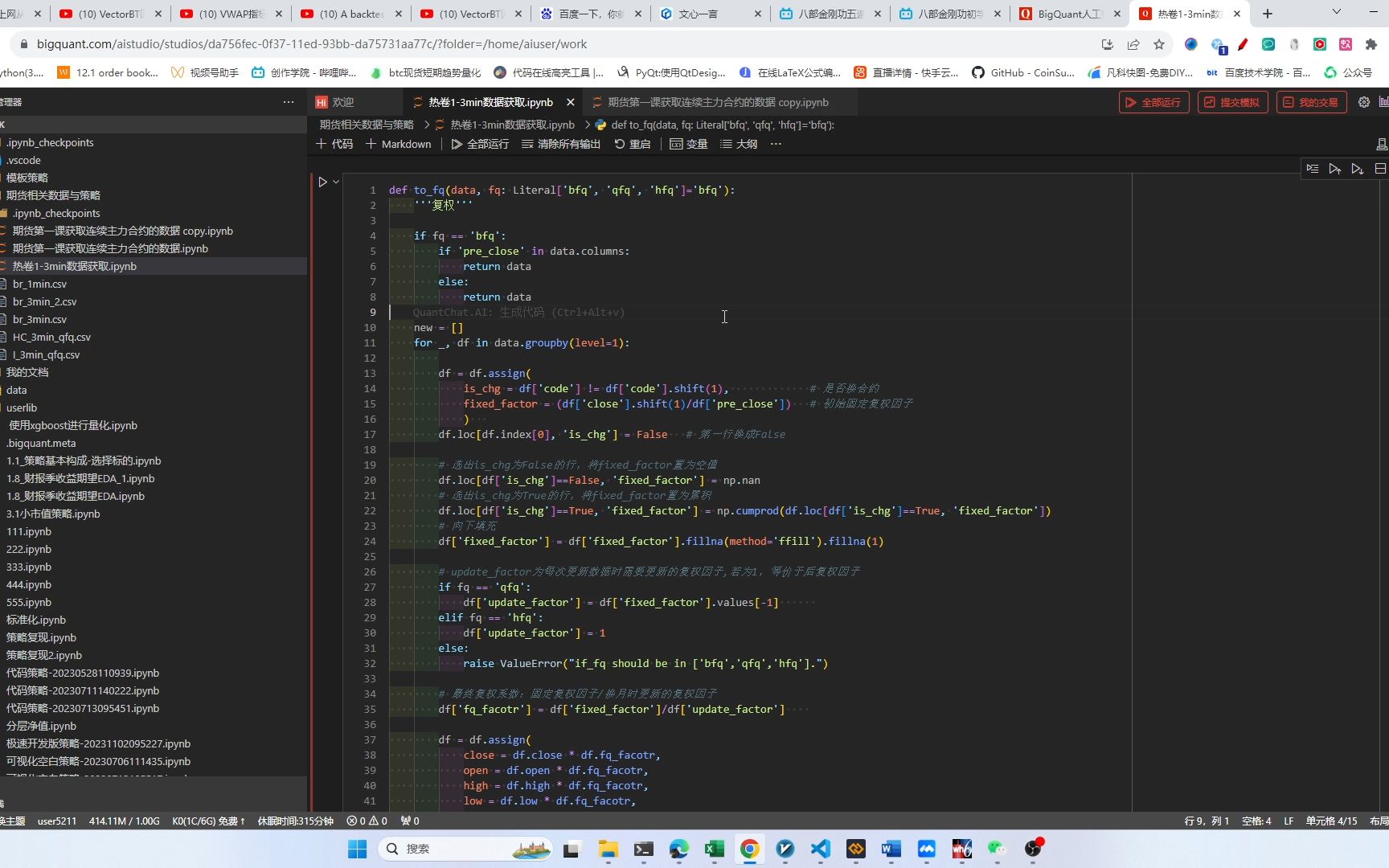
Task: Open 3.1小市值策略.ipynb
Action: 153,514
